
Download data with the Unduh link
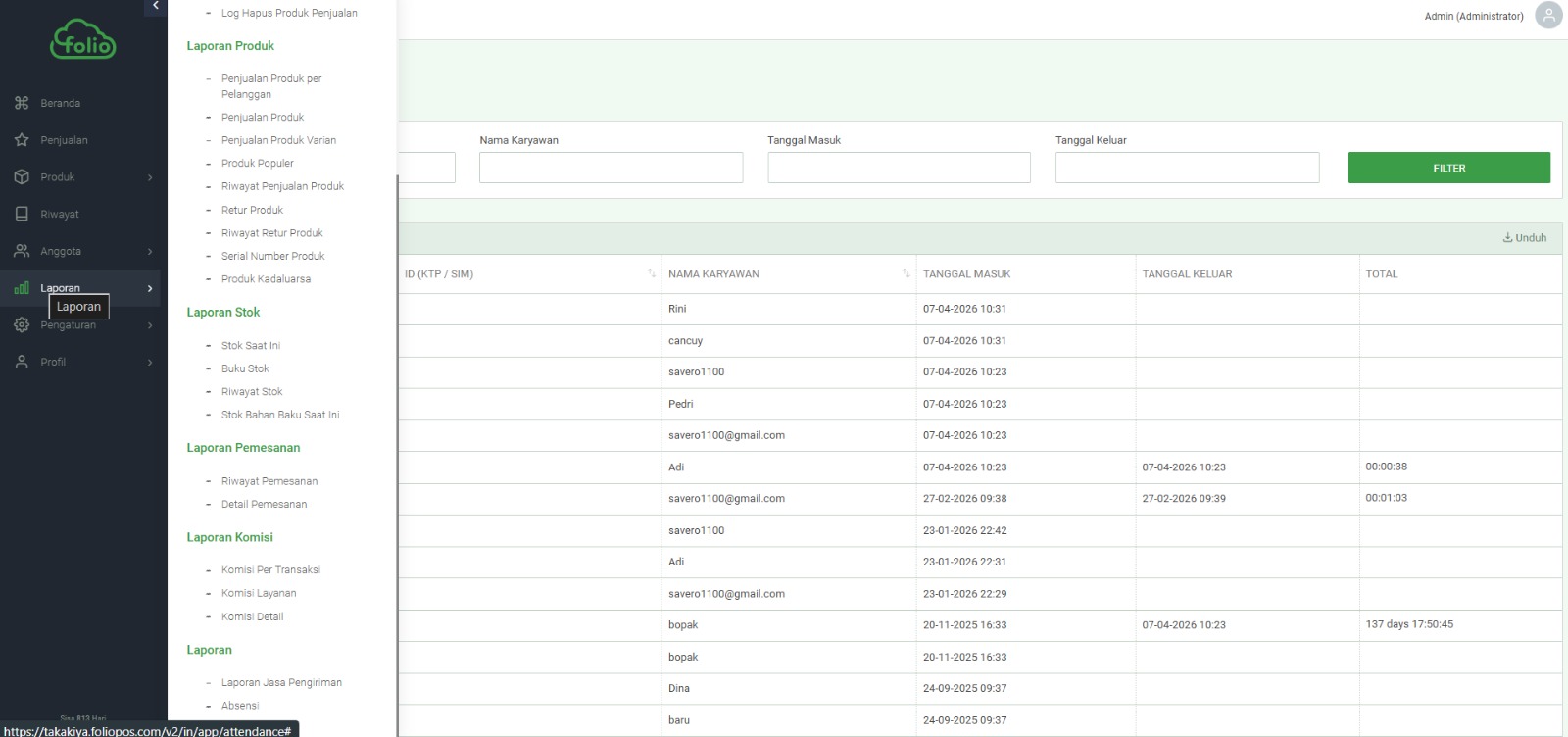[1524, 238]
